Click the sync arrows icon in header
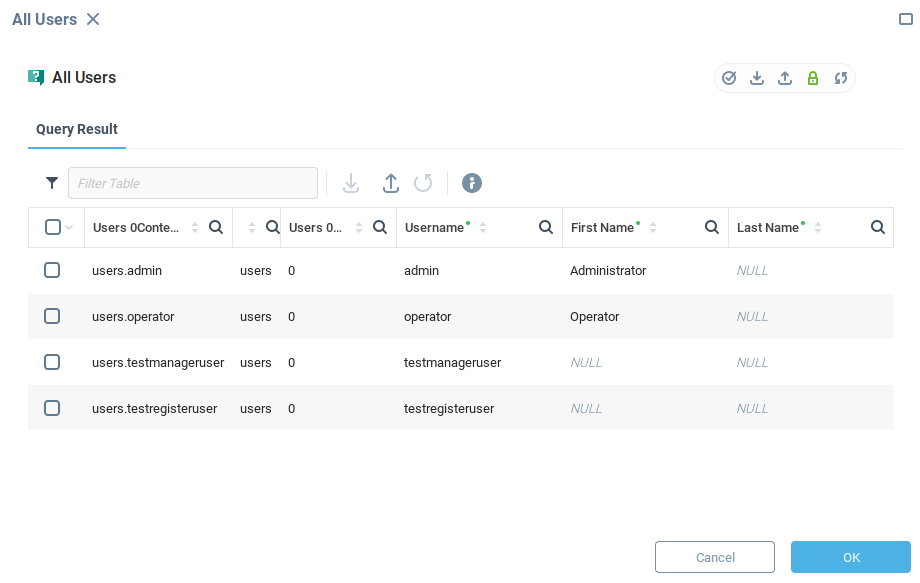Viewport: 920px width, 583px height. coord(841,78)
